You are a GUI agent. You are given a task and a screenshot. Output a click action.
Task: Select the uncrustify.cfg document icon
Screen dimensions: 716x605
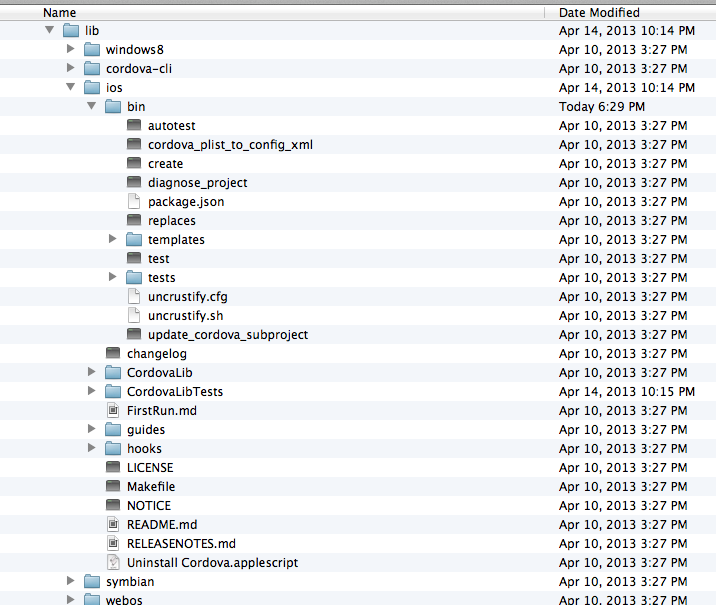coord(134,296)
